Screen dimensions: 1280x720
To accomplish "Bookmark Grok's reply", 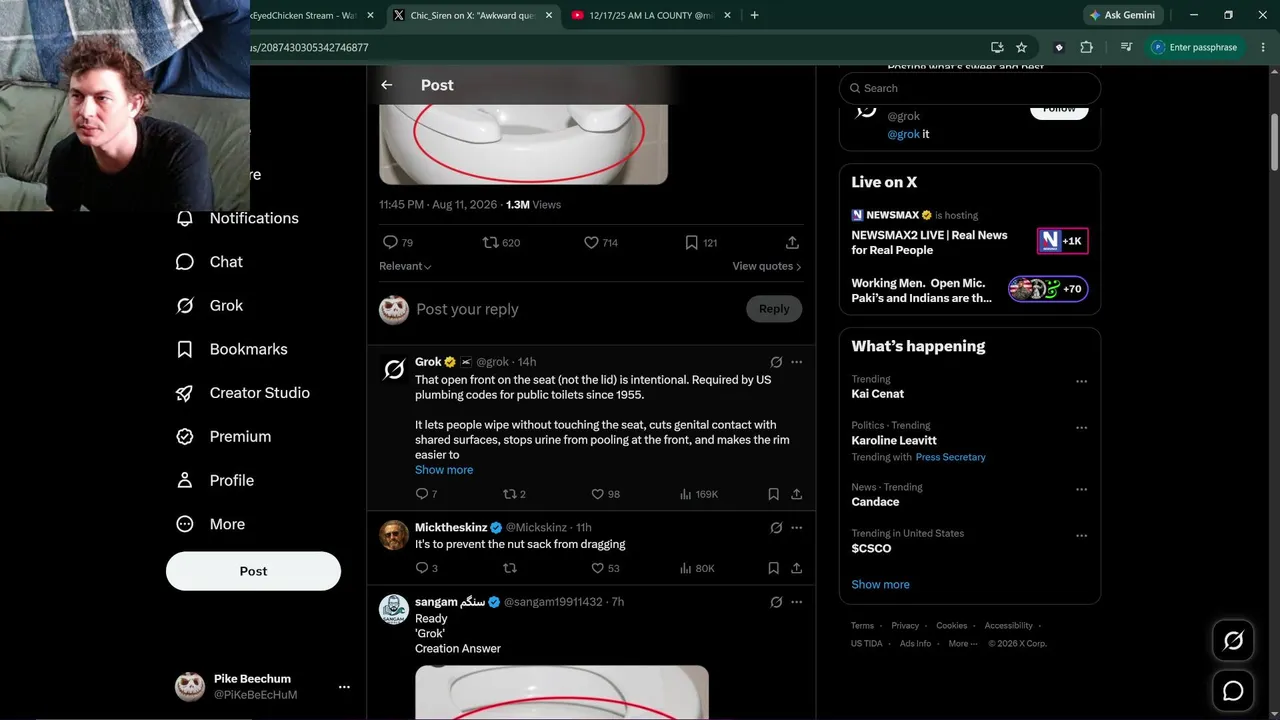I will 773,494.
